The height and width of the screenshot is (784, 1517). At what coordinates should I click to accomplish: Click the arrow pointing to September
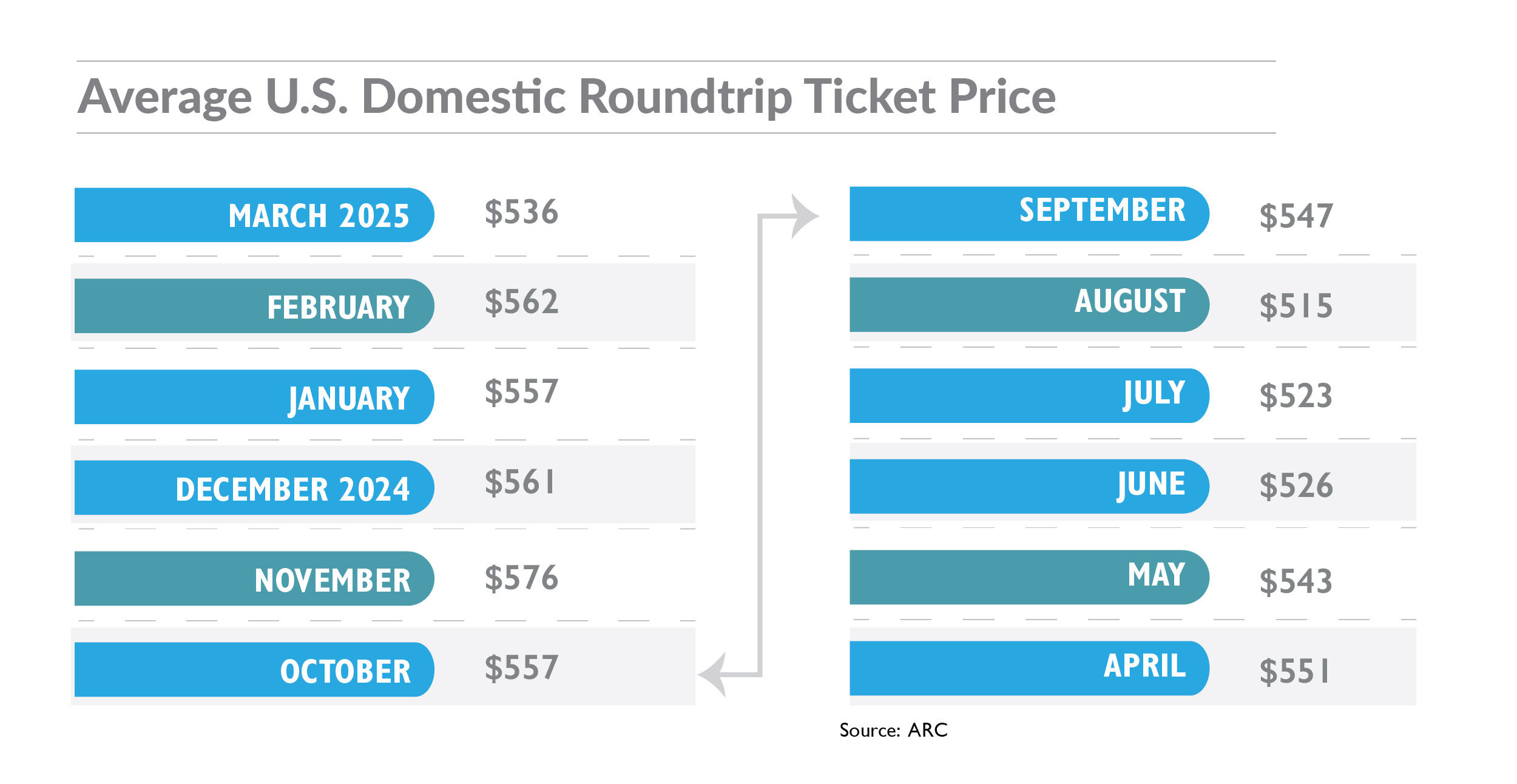point(805,215)
